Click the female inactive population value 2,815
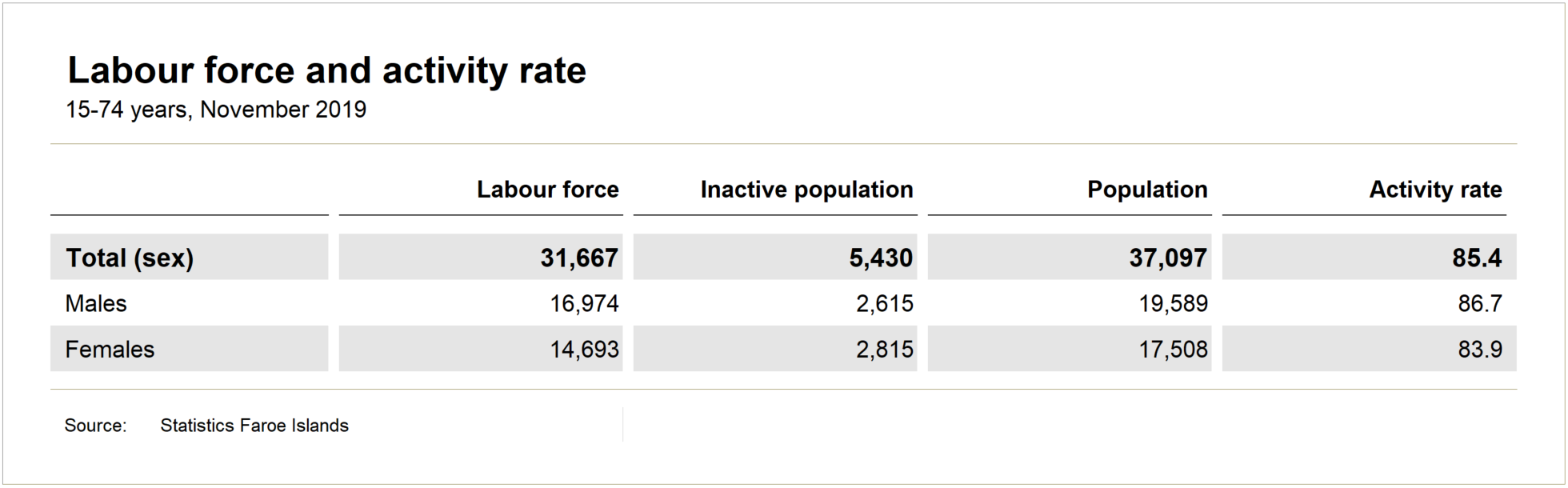This screenshot has height=488, width=1568. click(x=884, y=350)
